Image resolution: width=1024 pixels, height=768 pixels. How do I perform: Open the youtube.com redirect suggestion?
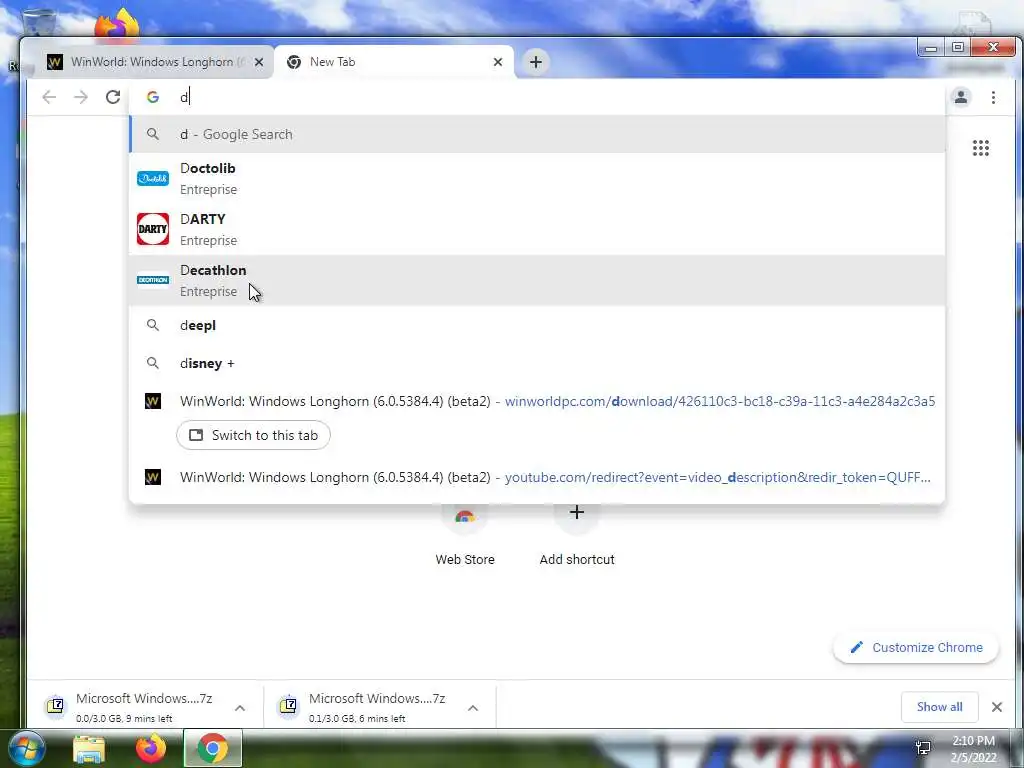(537, 477)
